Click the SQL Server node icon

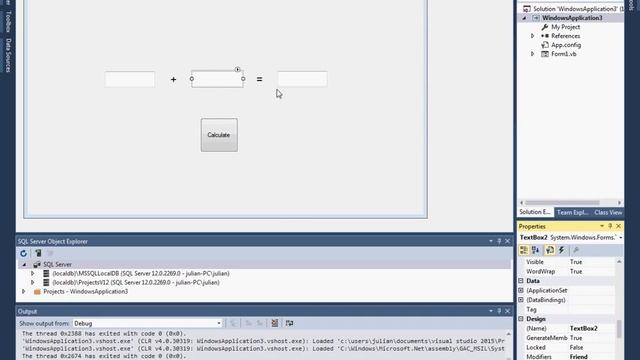(37, 264)
